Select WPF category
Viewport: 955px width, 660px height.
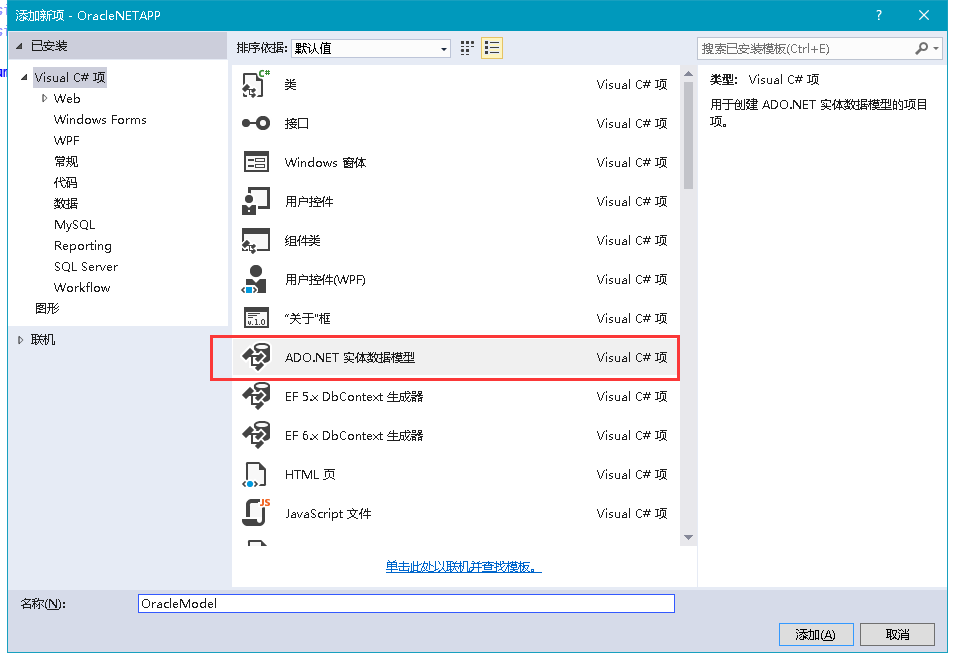click(x=66, y=140)
